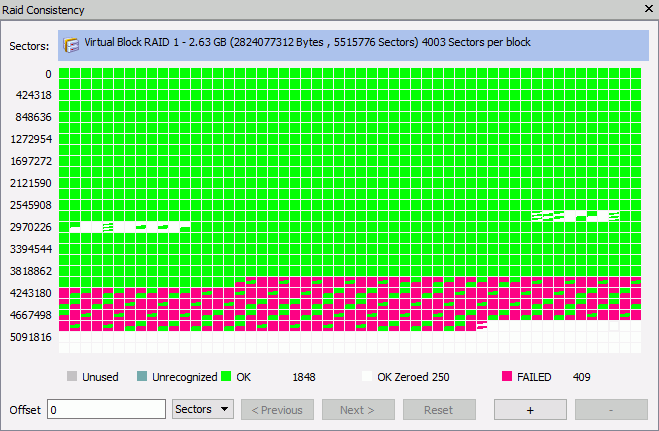Click the Offset input field
This screenshot has width=659, height=431.
tap(106, 410)
